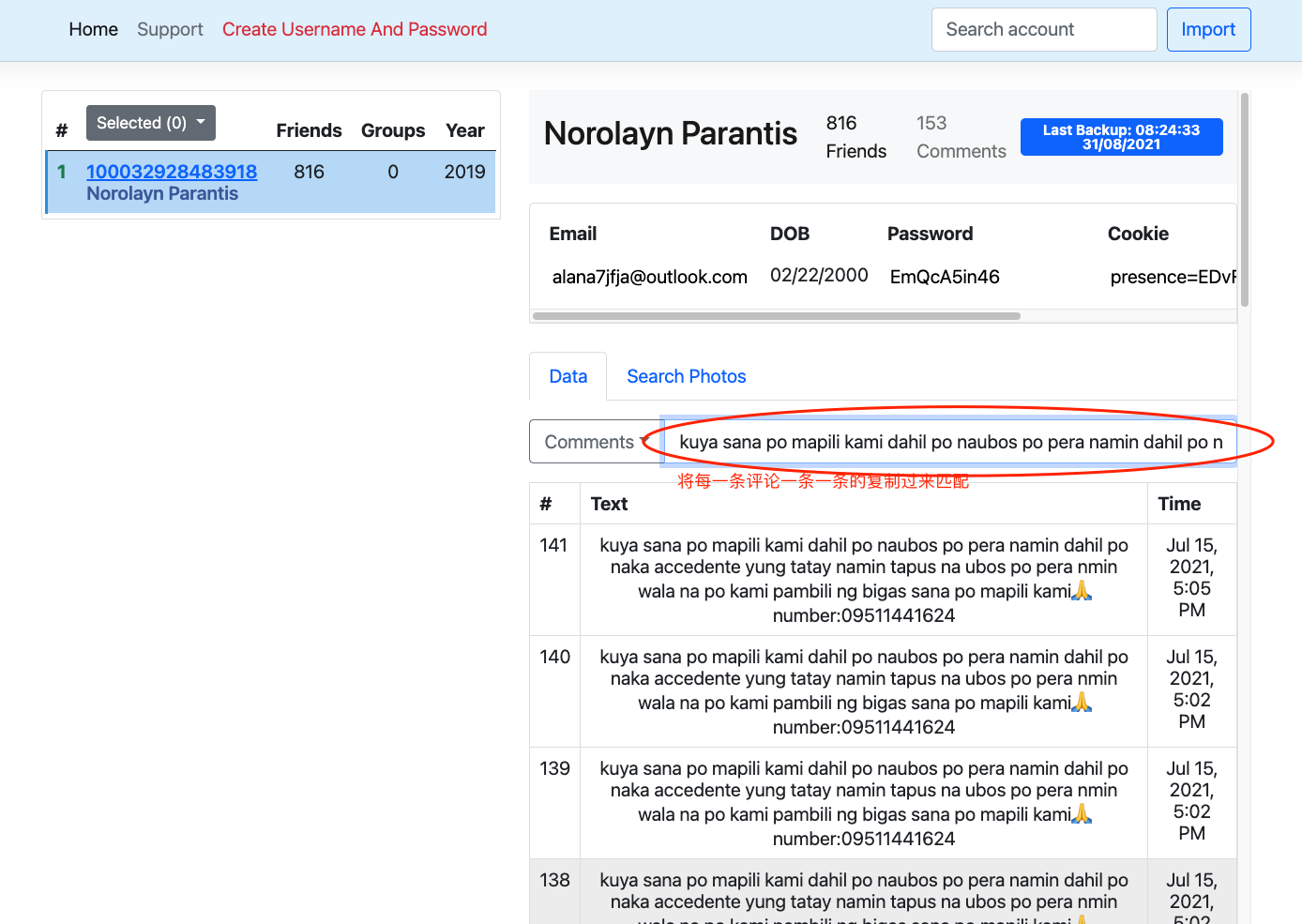Open the Support navigation link
Viewport: 1302px width, 924px height.
[x=170, y=29]
